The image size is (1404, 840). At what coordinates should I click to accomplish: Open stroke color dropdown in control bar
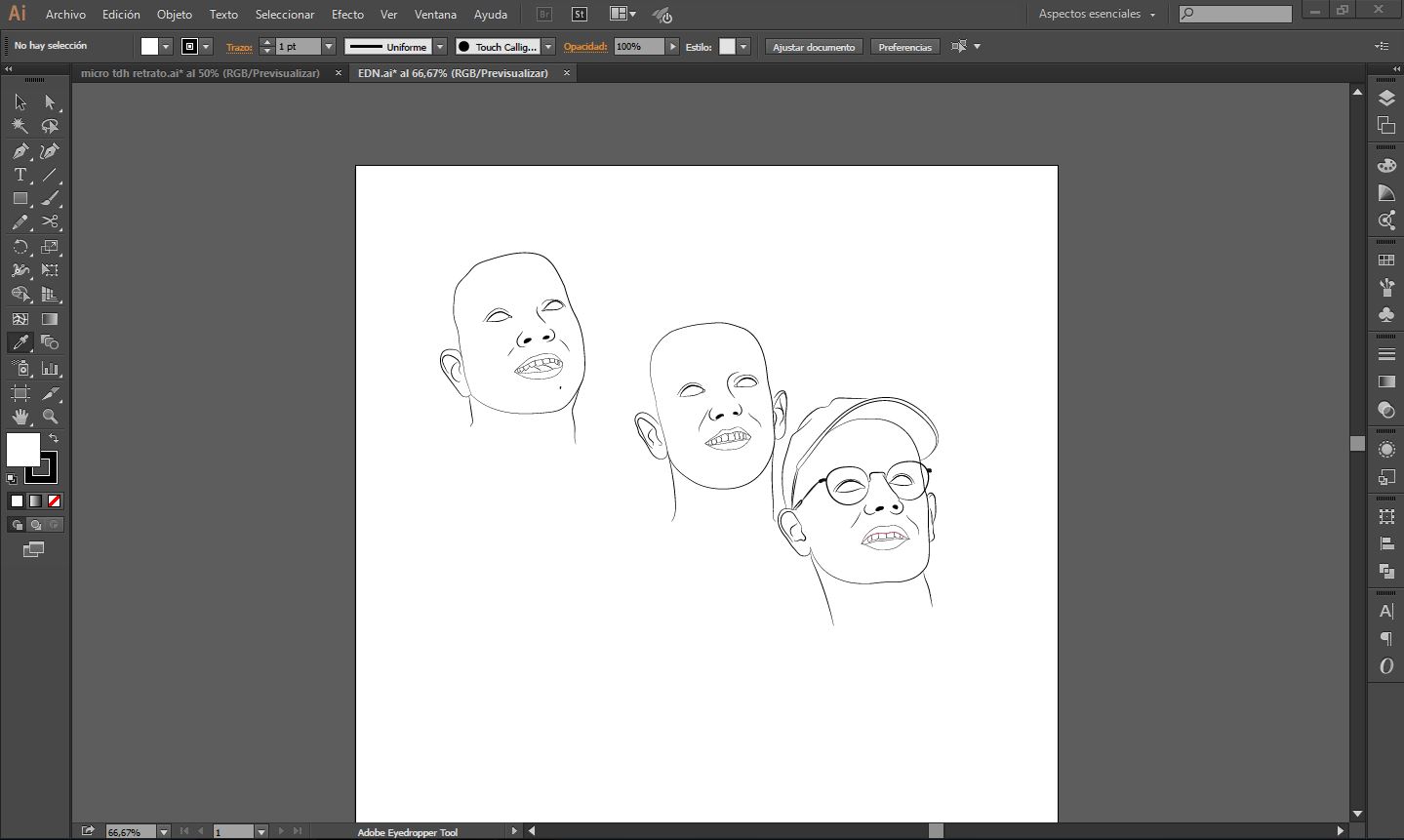[x=206, y=47]
